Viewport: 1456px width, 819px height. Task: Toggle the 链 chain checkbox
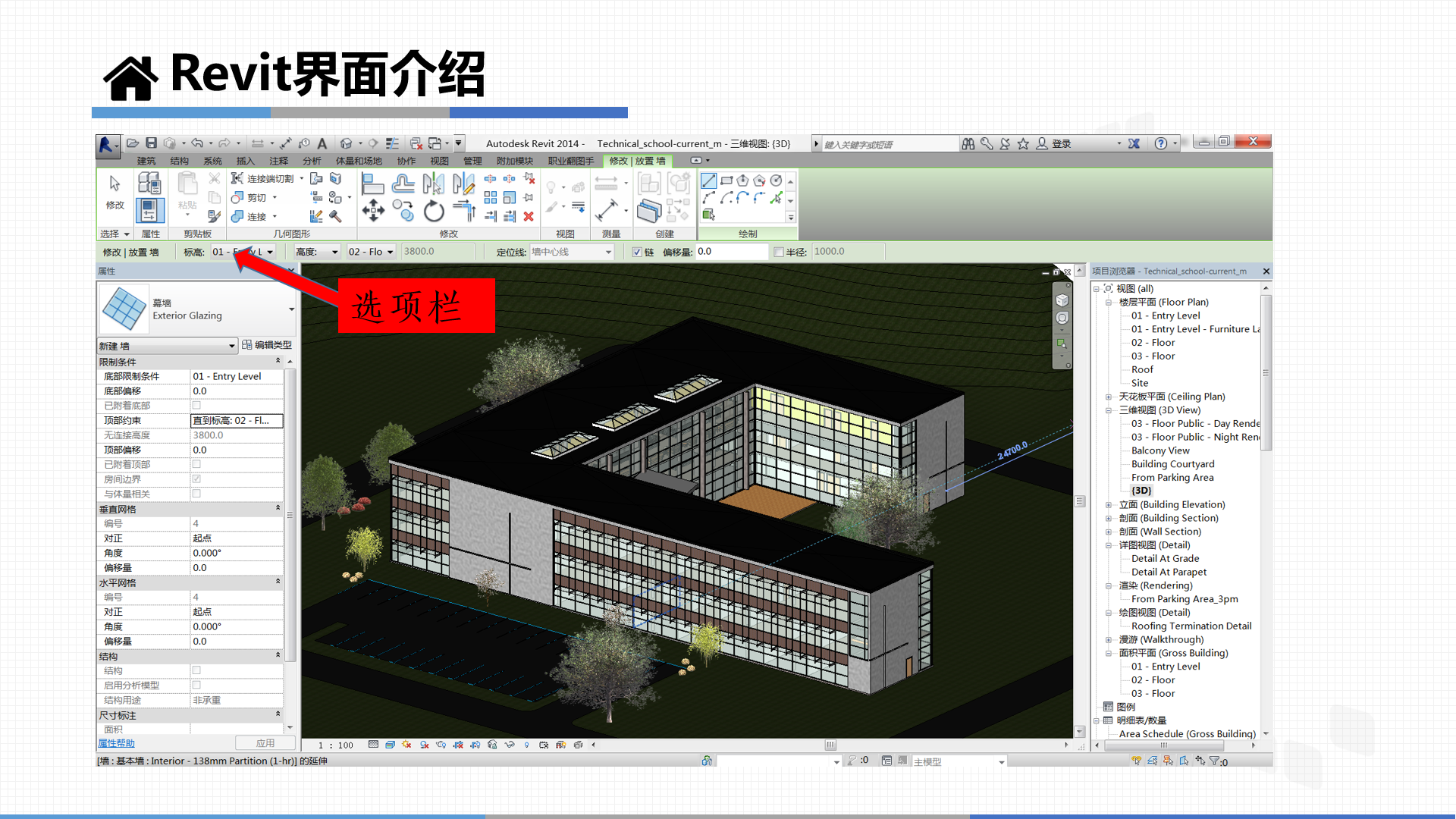tap(637, 252)
